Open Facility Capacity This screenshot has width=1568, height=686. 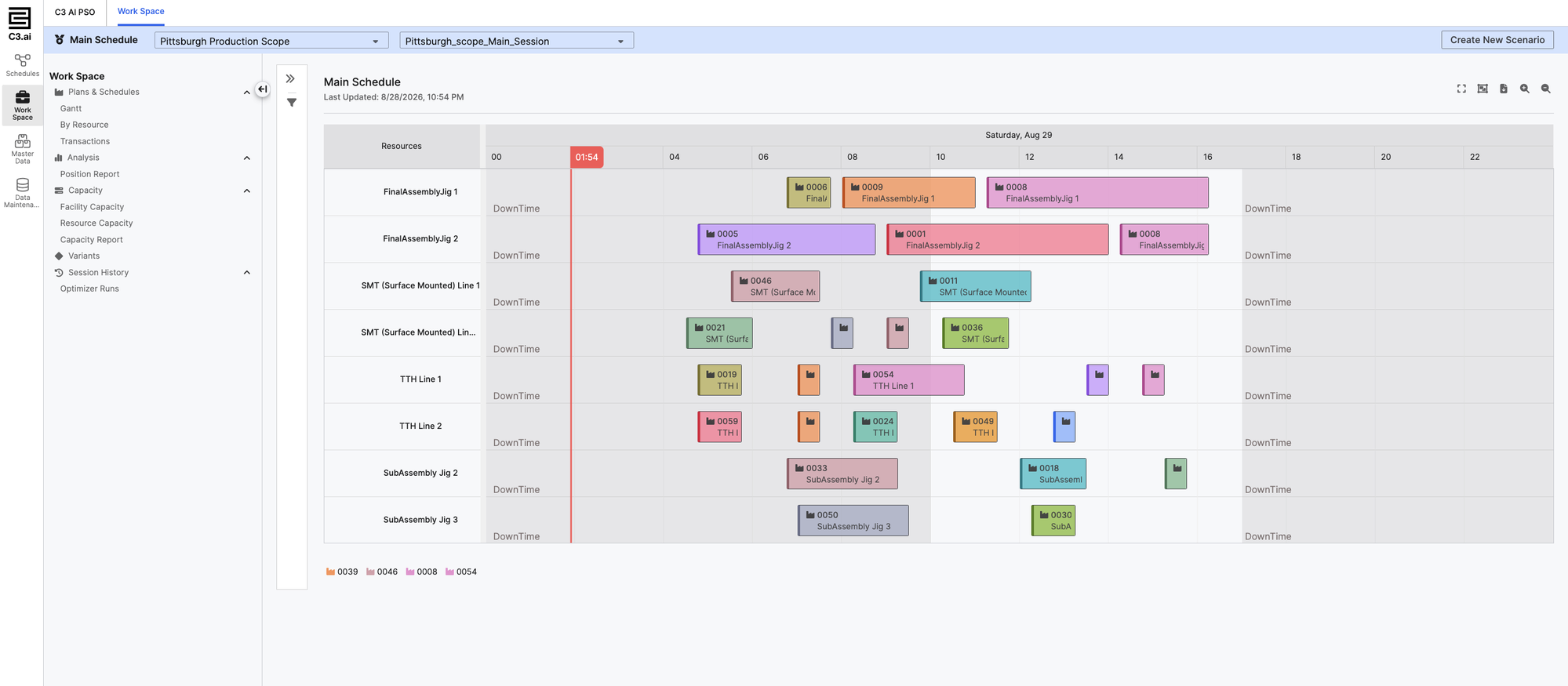[x=93, y=208]
